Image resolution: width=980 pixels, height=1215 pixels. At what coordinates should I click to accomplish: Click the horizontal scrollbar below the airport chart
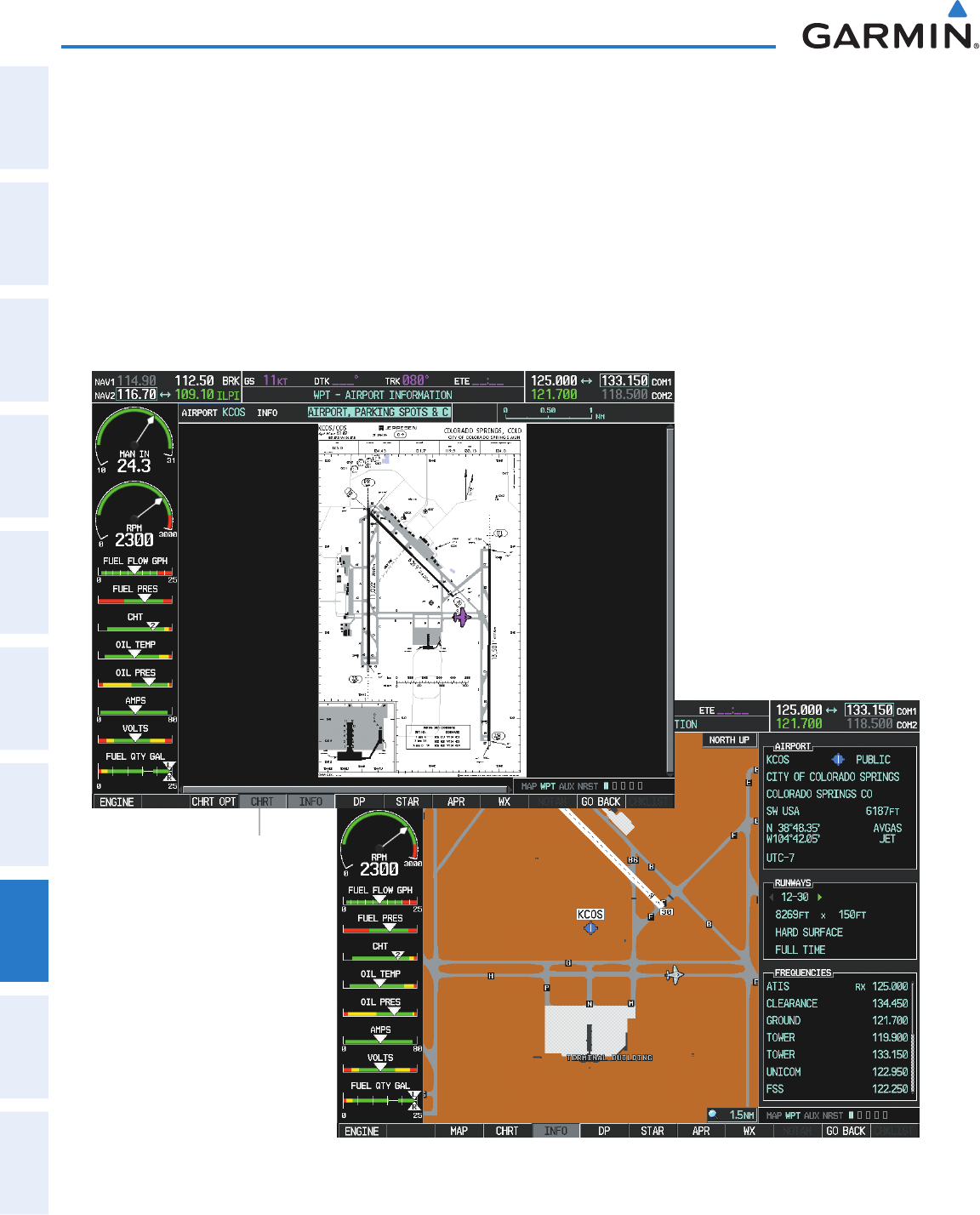tap(345, 790)
